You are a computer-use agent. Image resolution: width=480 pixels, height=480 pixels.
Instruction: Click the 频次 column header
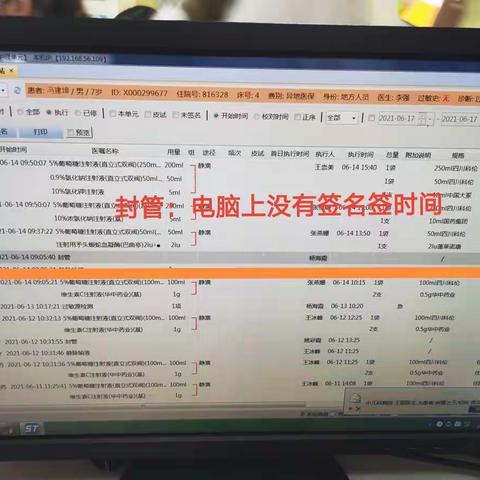point(234,153)
